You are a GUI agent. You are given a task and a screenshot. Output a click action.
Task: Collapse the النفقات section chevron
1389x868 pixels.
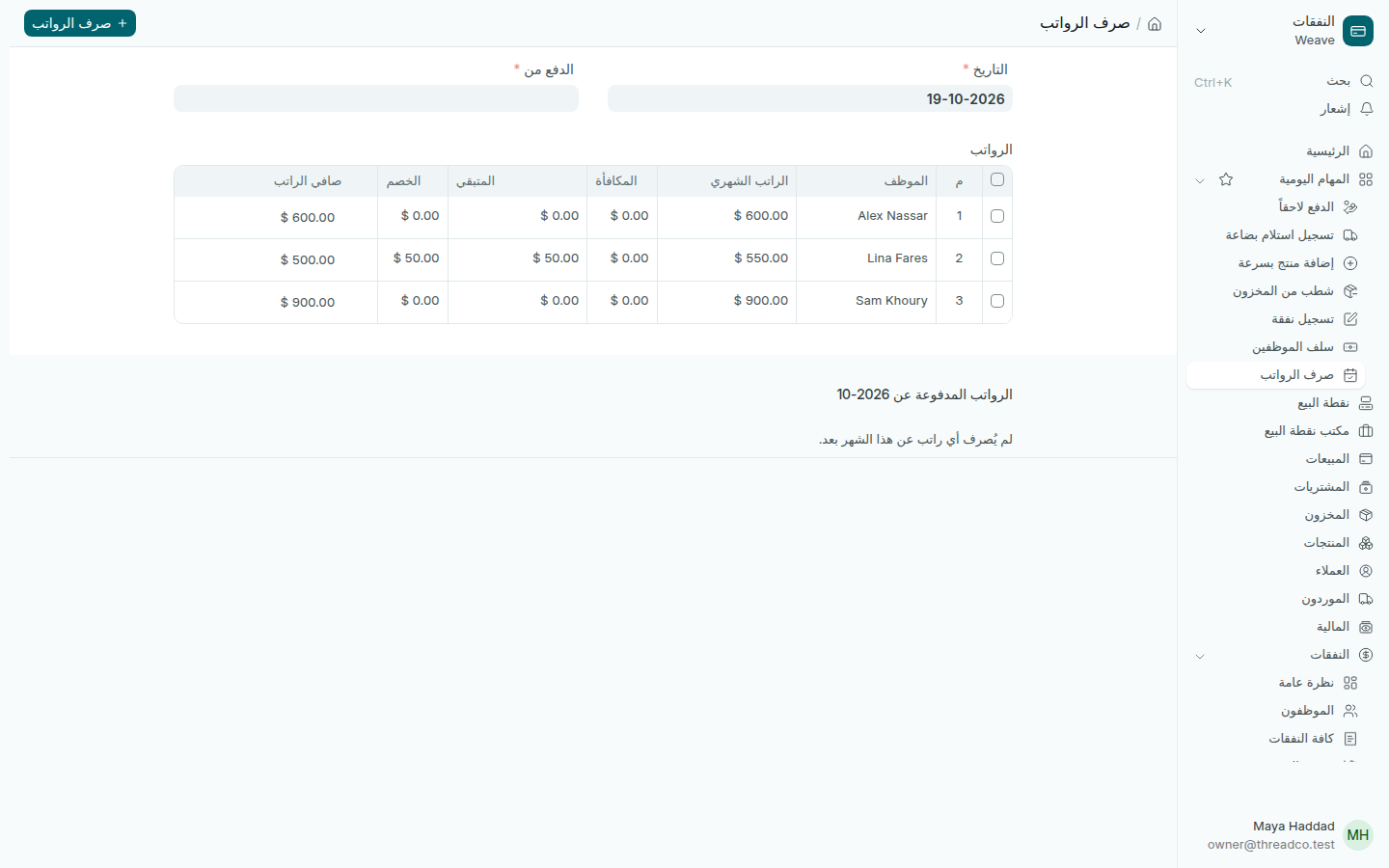pyautogui.click(x=1200, y=656)
